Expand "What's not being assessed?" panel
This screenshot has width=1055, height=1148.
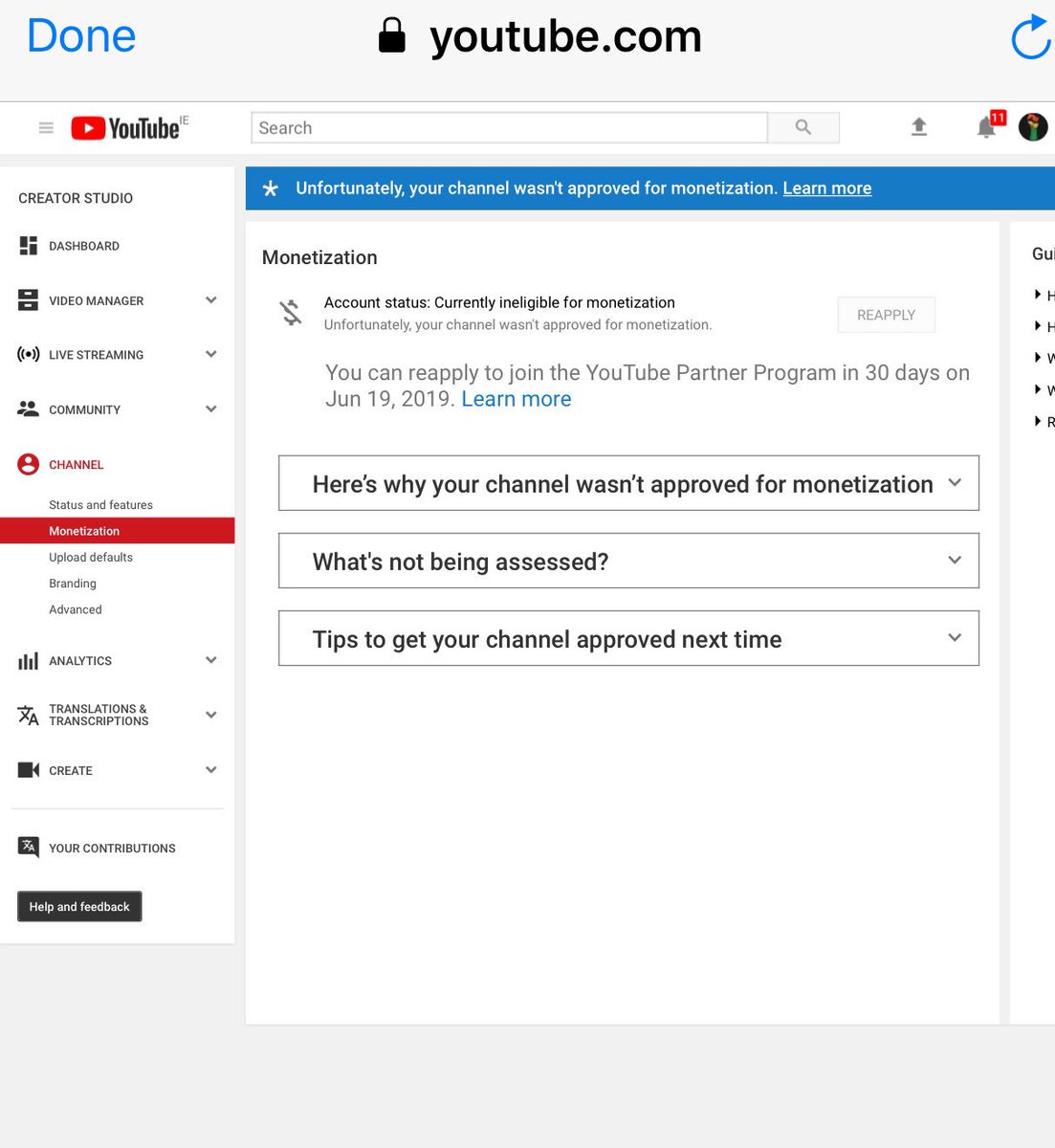(x=628, y=561)
